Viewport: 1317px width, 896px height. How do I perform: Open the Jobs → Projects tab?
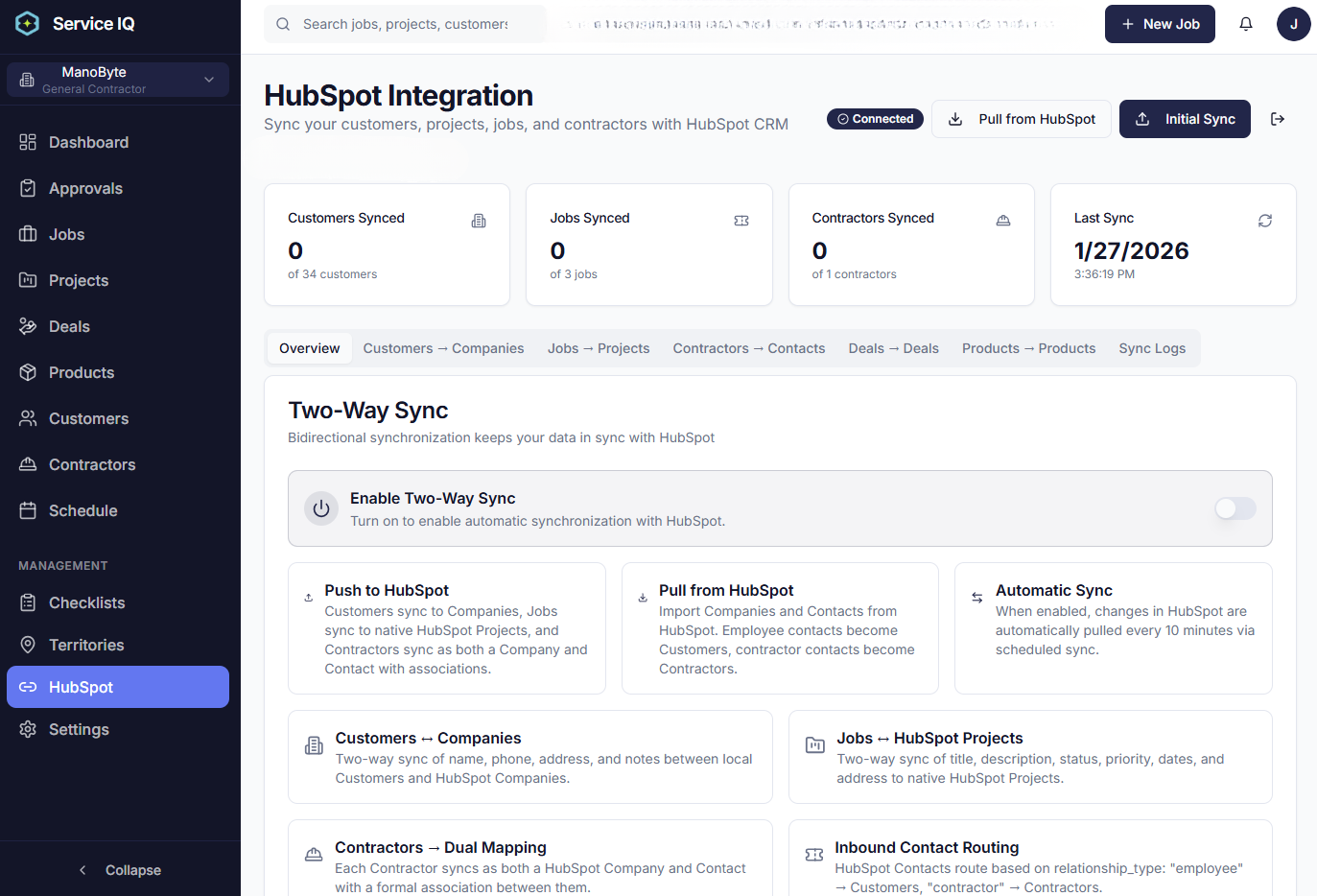(x=599, y=348)
